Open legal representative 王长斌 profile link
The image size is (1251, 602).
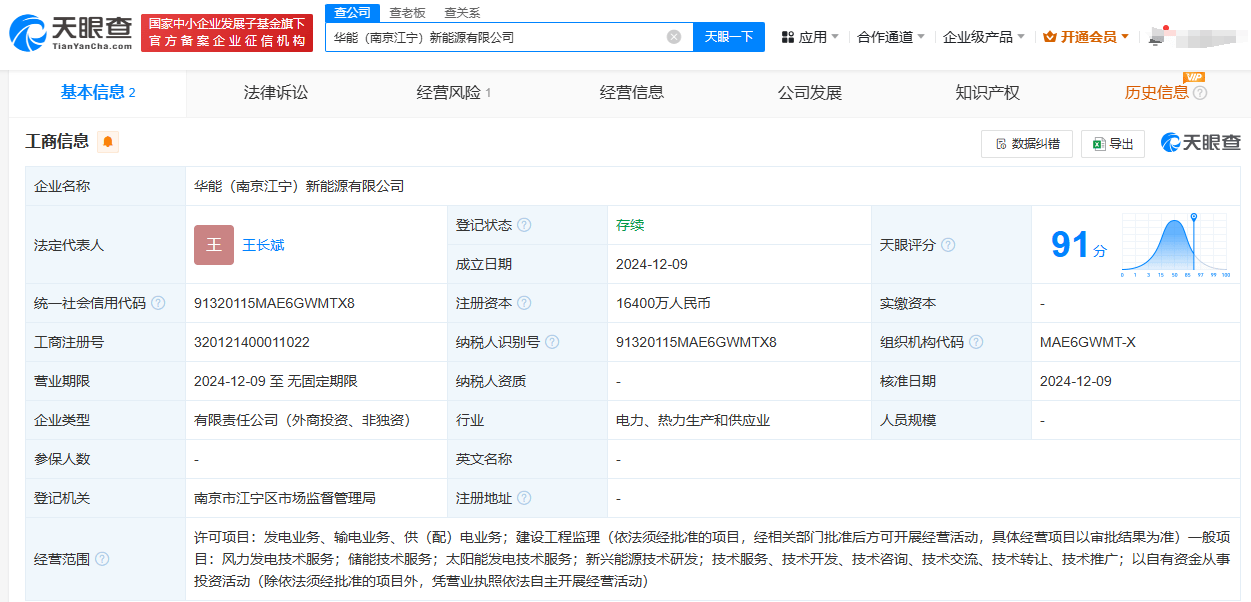[265, 244]
